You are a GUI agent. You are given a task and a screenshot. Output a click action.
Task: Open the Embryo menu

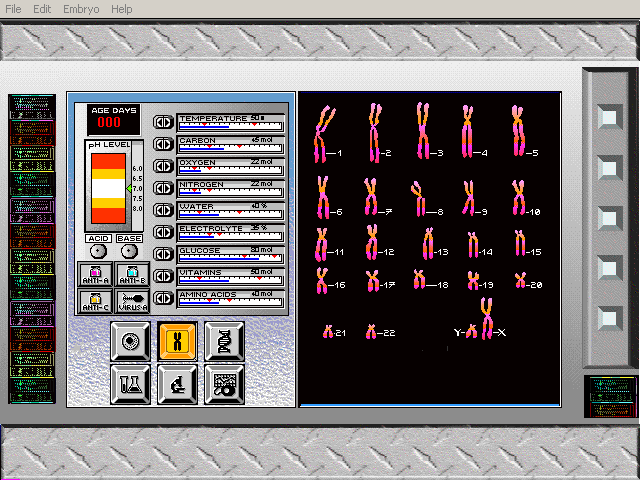coord(81,9)
